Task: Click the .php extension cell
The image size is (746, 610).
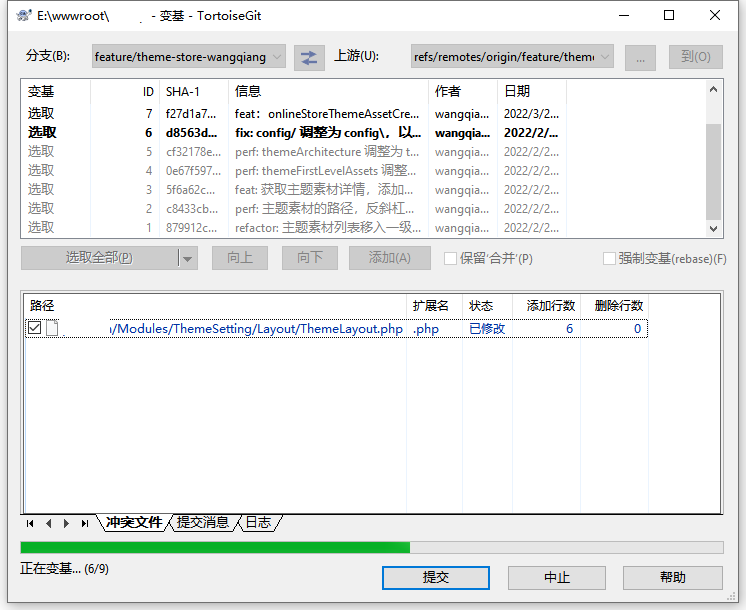Action: point(426,329)
